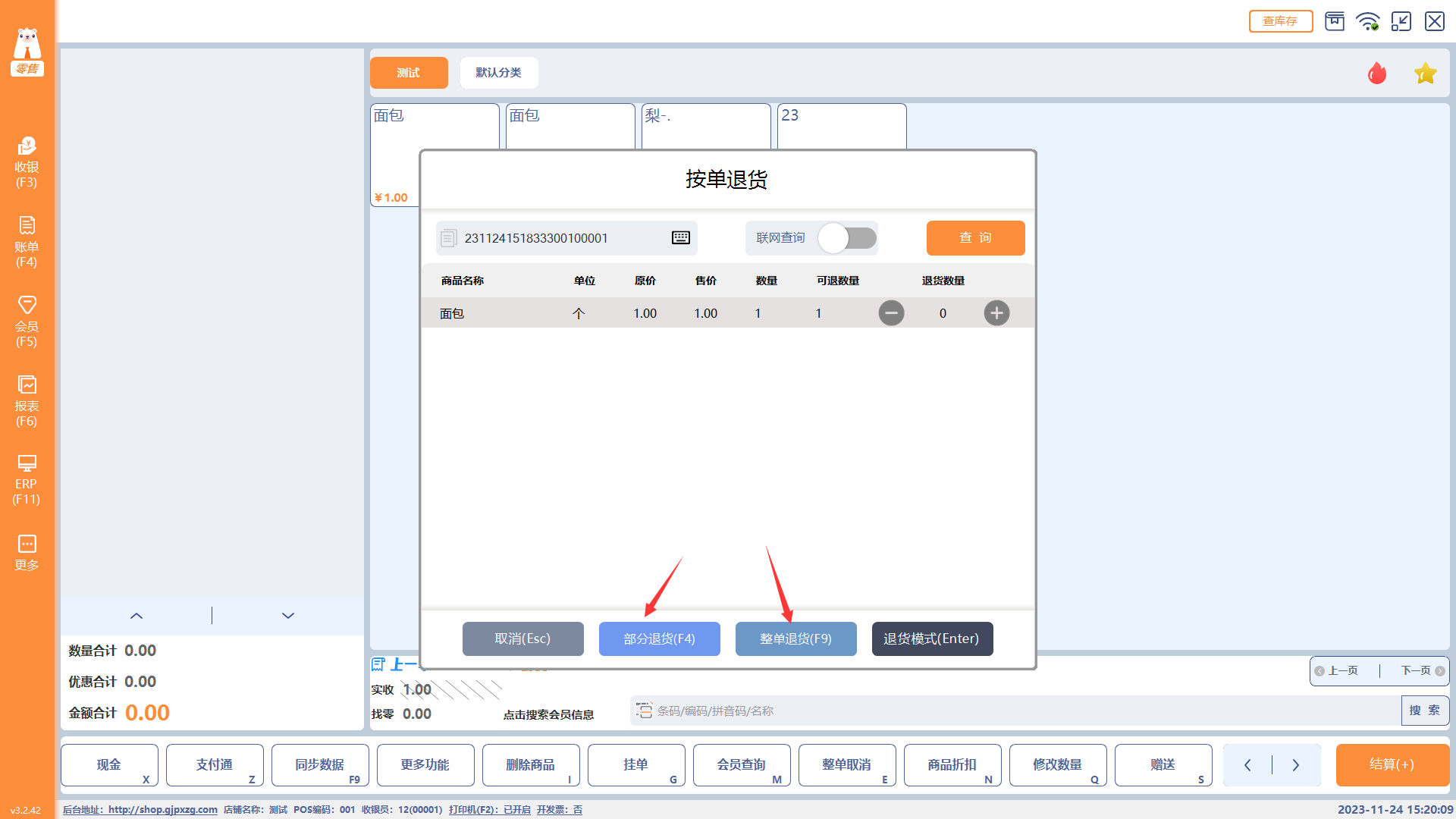The height and width of the screenshot is (819, 1456).
Task: Click the on-screen keyboard icon in order field
Action: pyautogui.click(x=680, y=238)
